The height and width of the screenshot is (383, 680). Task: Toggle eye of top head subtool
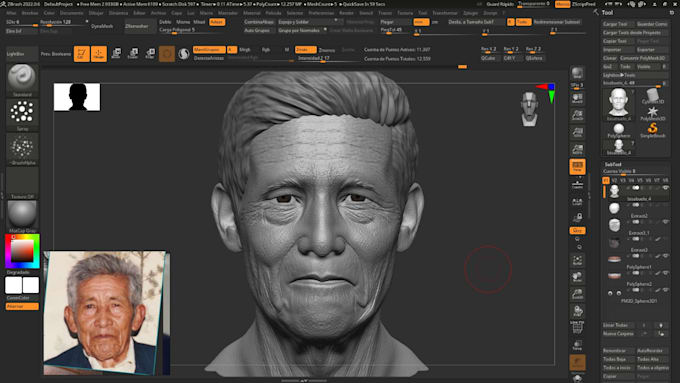(665, 188)
